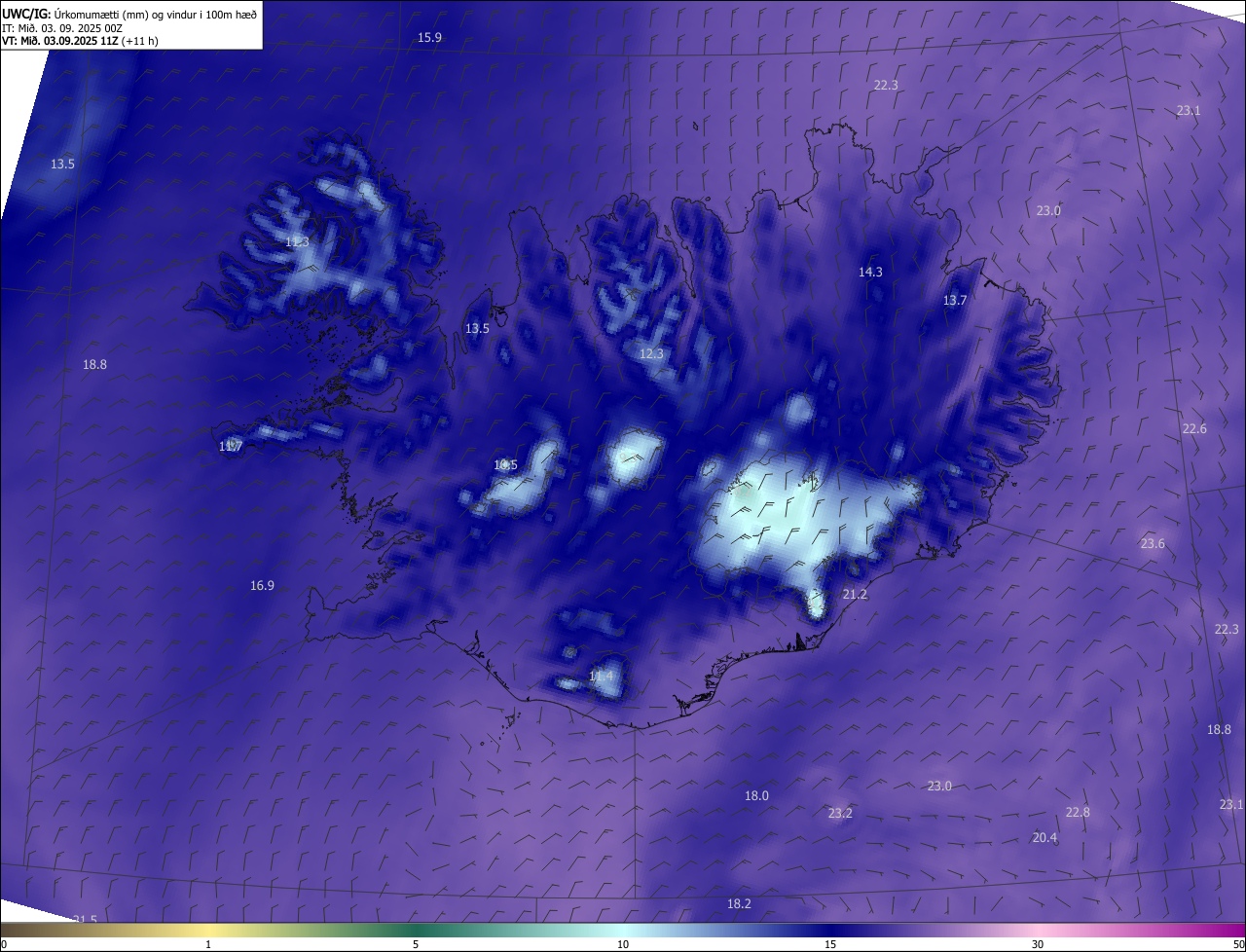Click the 18.0 value label
Viewport: 1246px width, 952px height.
[x=756, y=795]
